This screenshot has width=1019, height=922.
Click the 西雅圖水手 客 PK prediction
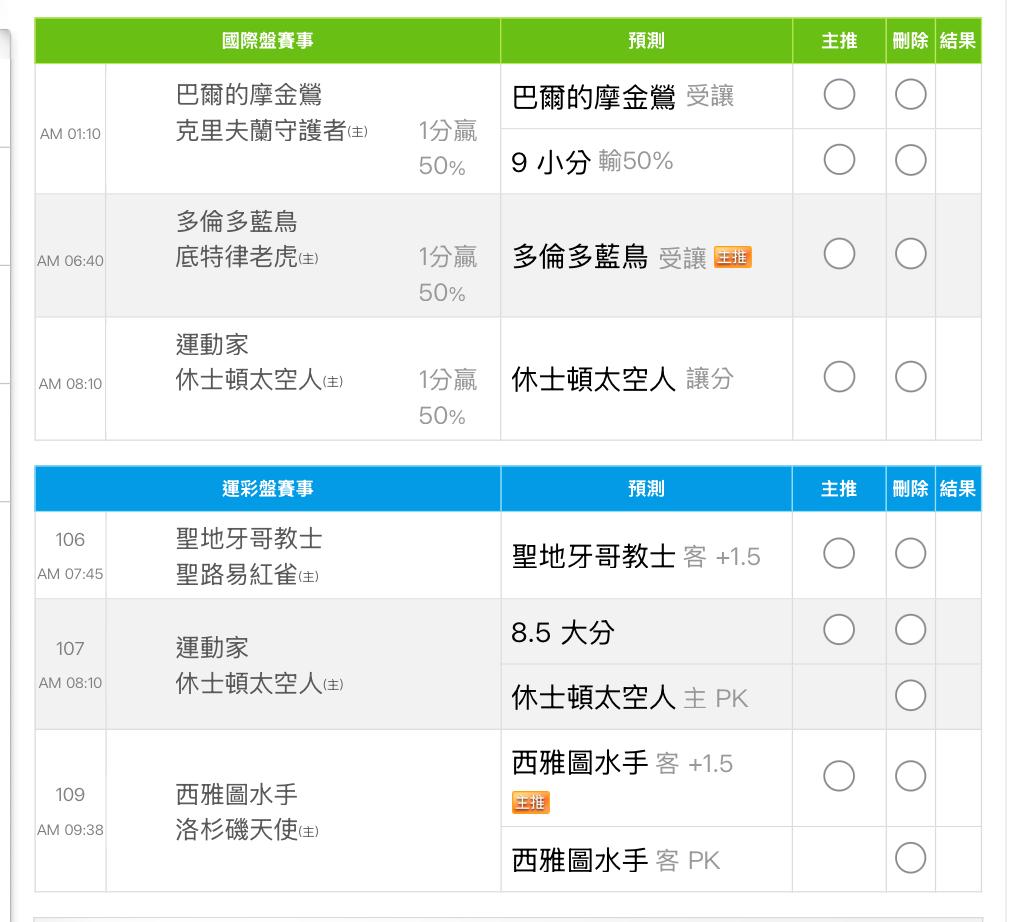point(615,860)
